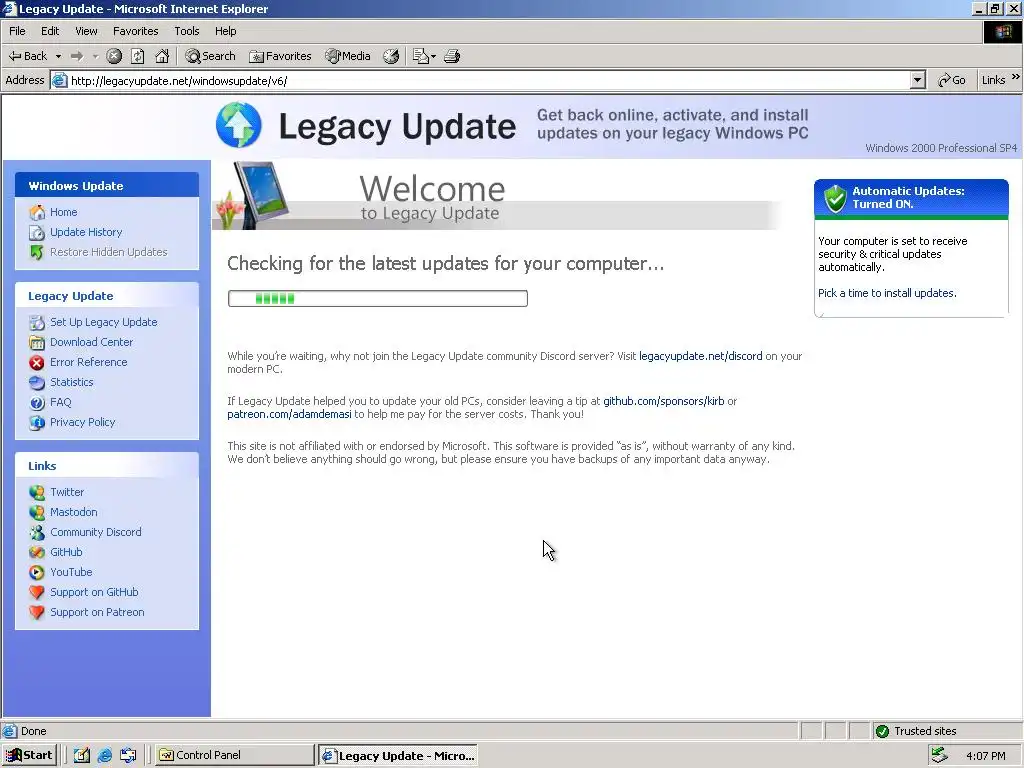Open the Edit menu
1024x768 pixels.
click(x=50, y=31)
